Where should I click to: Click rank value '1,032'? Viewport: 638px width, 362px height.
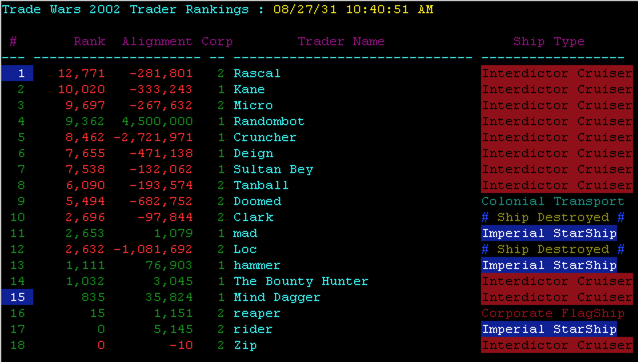pyautogui.click(x=85, y=281)
